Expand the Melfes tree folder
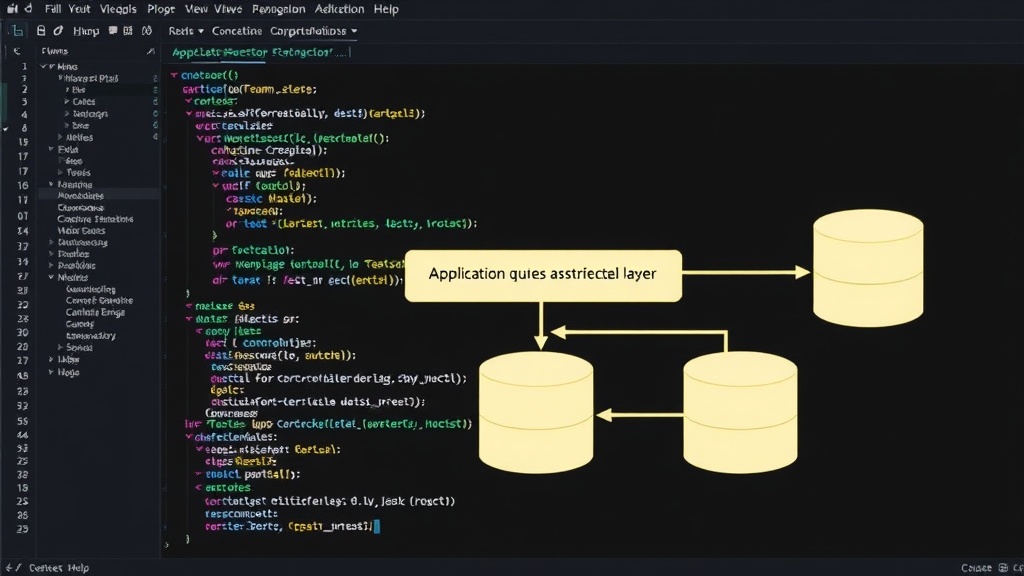Image resolution: width=1024 pixels, height=576 pixels. coord(60,137)
